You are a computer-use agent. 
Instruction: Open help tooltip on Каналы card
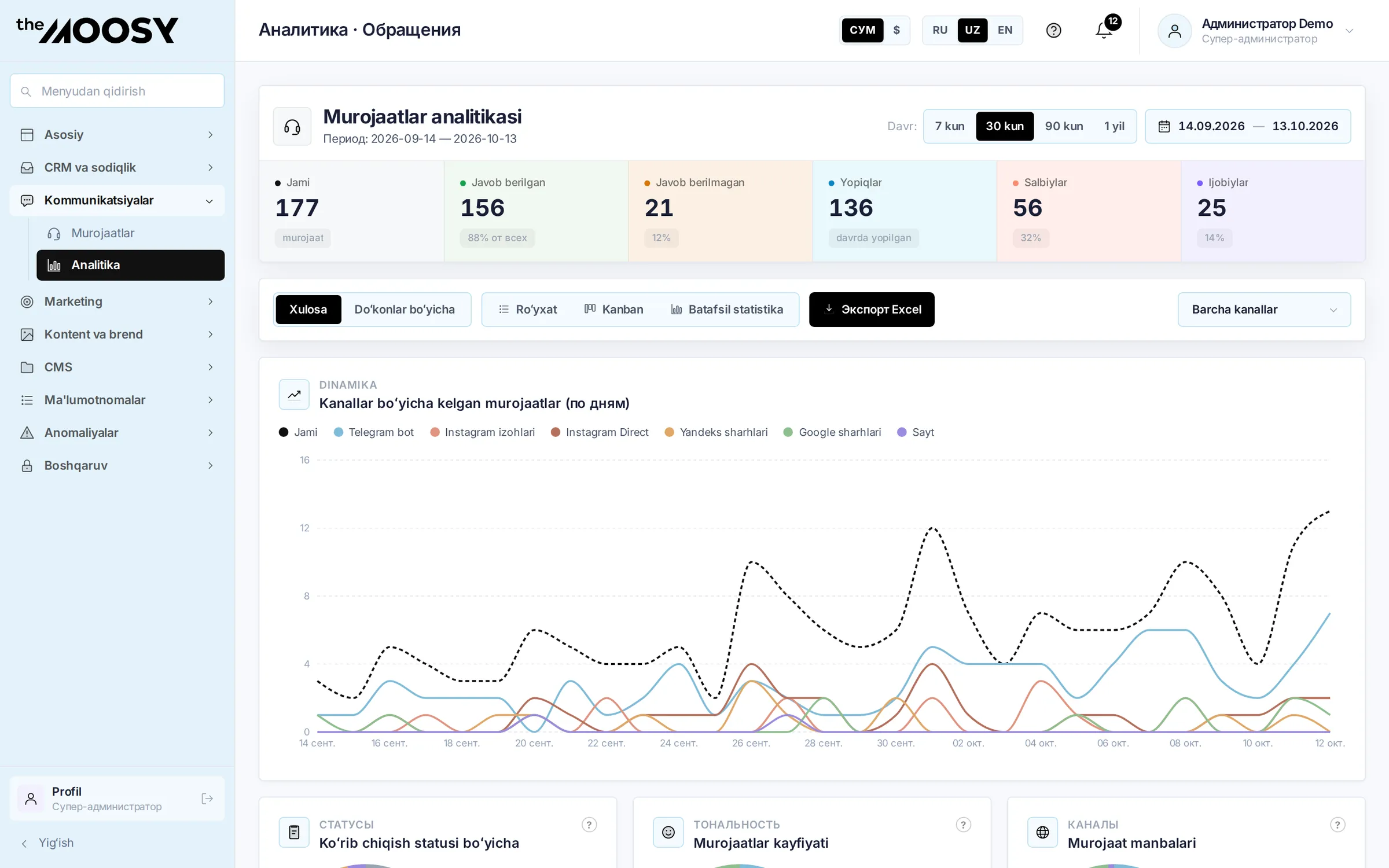point(1337,825)
